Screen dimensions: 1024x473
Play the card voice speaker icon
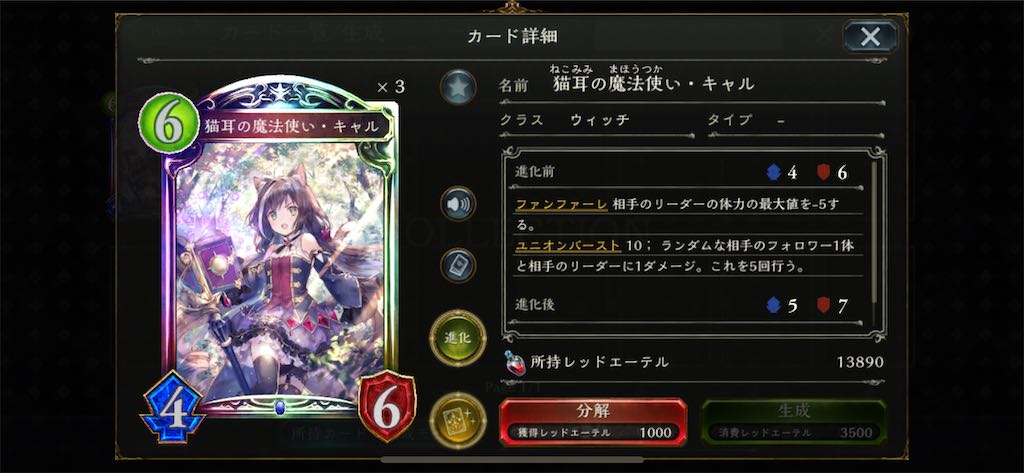458,204
